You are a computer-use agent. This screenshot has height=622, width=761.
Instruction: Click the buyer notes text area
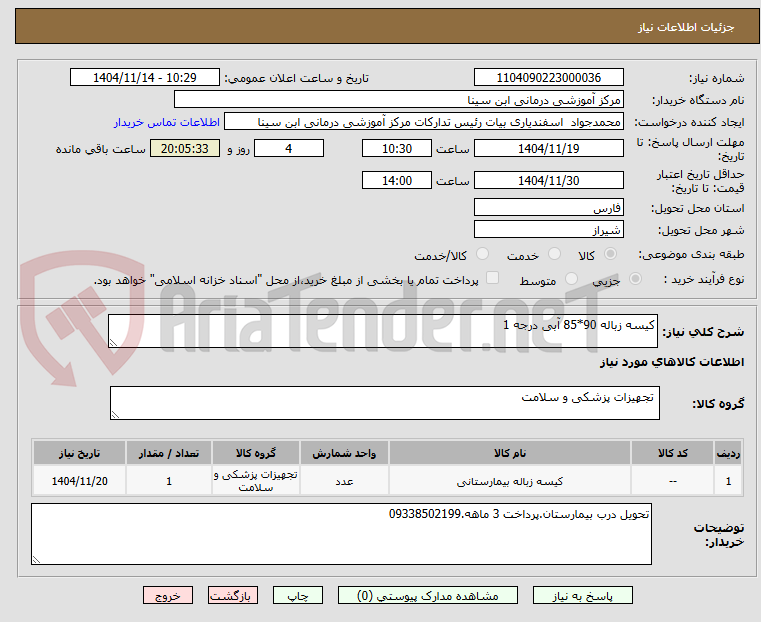pos(341,534)
